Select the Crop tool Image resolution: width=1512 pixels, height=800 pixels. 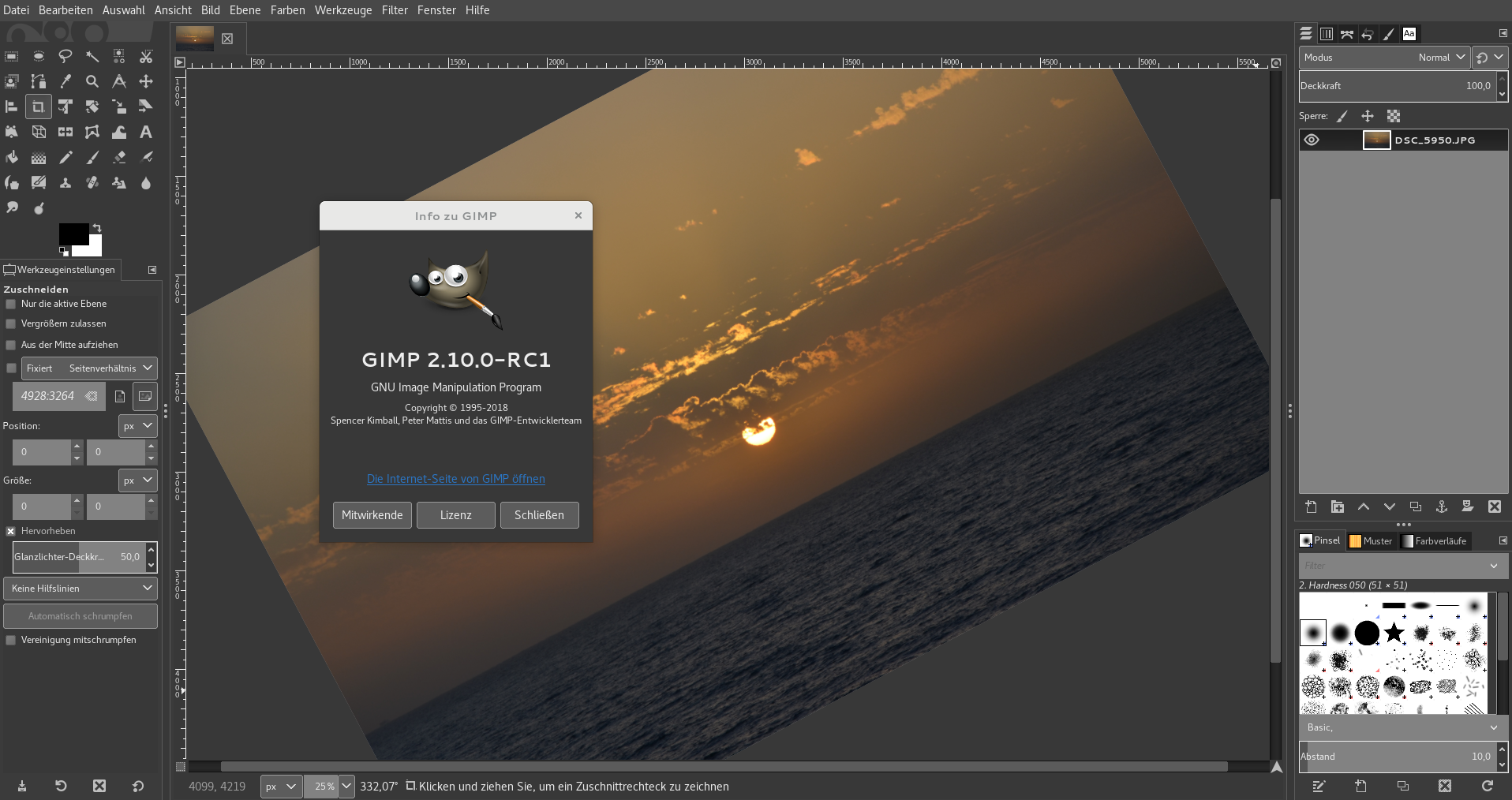pos(39,107)
